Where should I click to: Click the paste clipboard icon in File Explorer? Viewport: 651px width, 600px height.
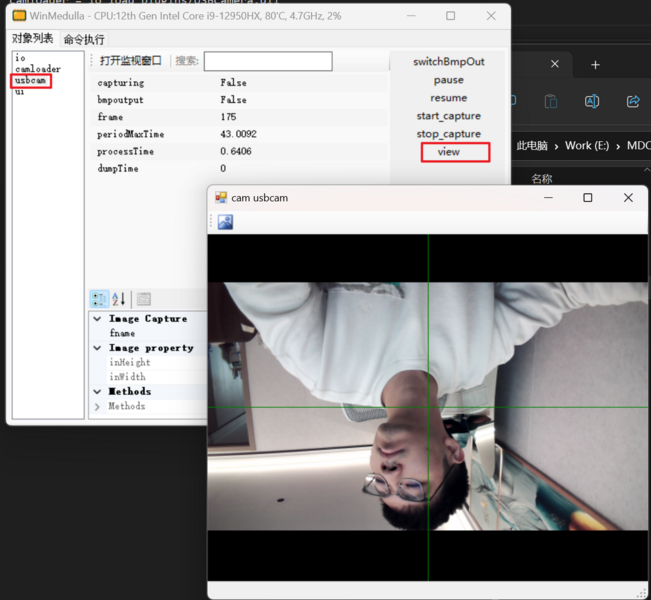point(551,101)
